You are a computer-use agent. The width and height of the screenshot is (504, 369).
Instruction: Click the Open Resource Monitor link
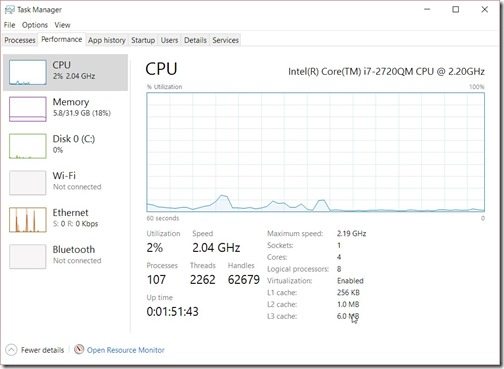(126, 350)
